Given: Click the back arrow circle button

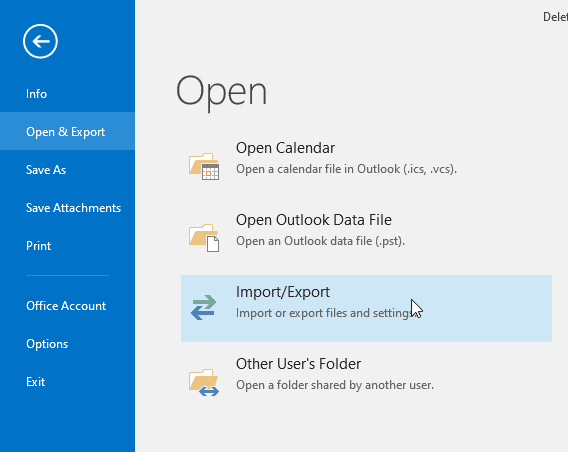Looking at the screenshot, I should tap(40, 41).
